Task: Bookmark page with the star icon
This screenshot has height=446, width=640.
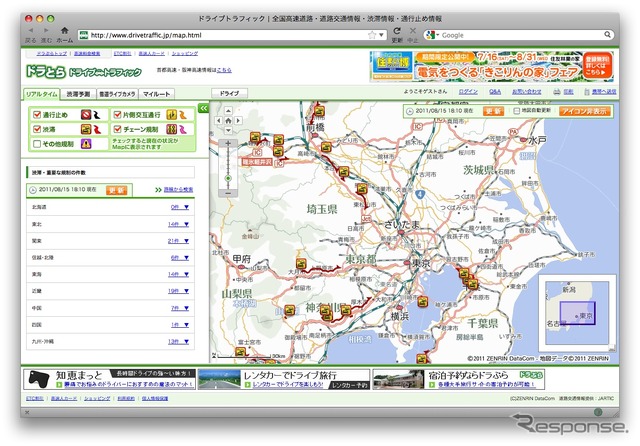Action: point(372,35)
